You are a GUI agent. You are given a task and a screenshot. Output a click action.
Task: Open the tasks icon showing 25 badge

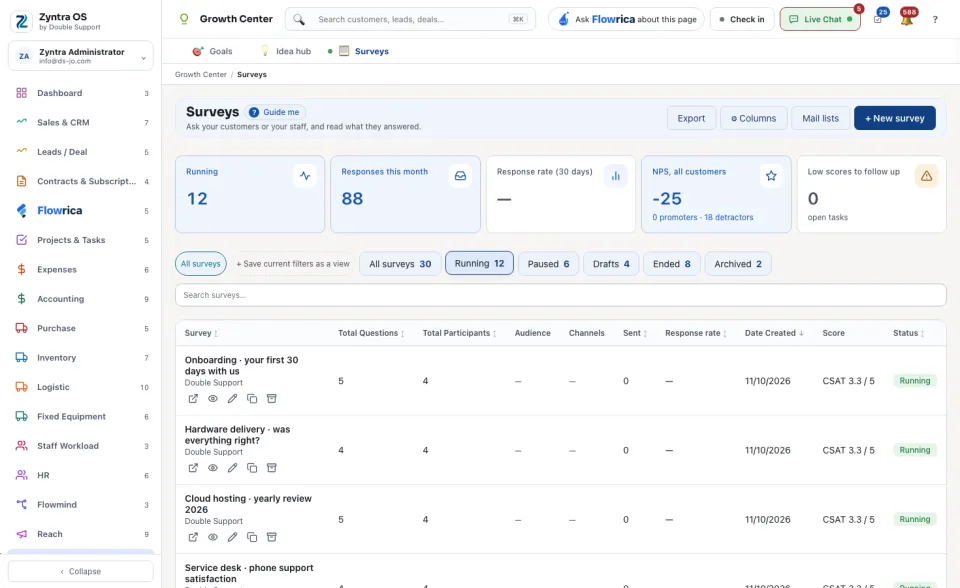(879, 19)
